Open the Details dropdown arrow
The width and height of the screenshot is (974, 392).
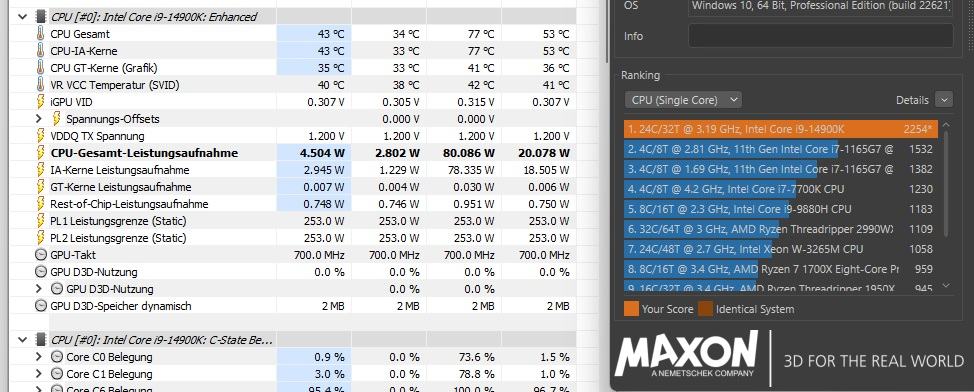[944, 99]
